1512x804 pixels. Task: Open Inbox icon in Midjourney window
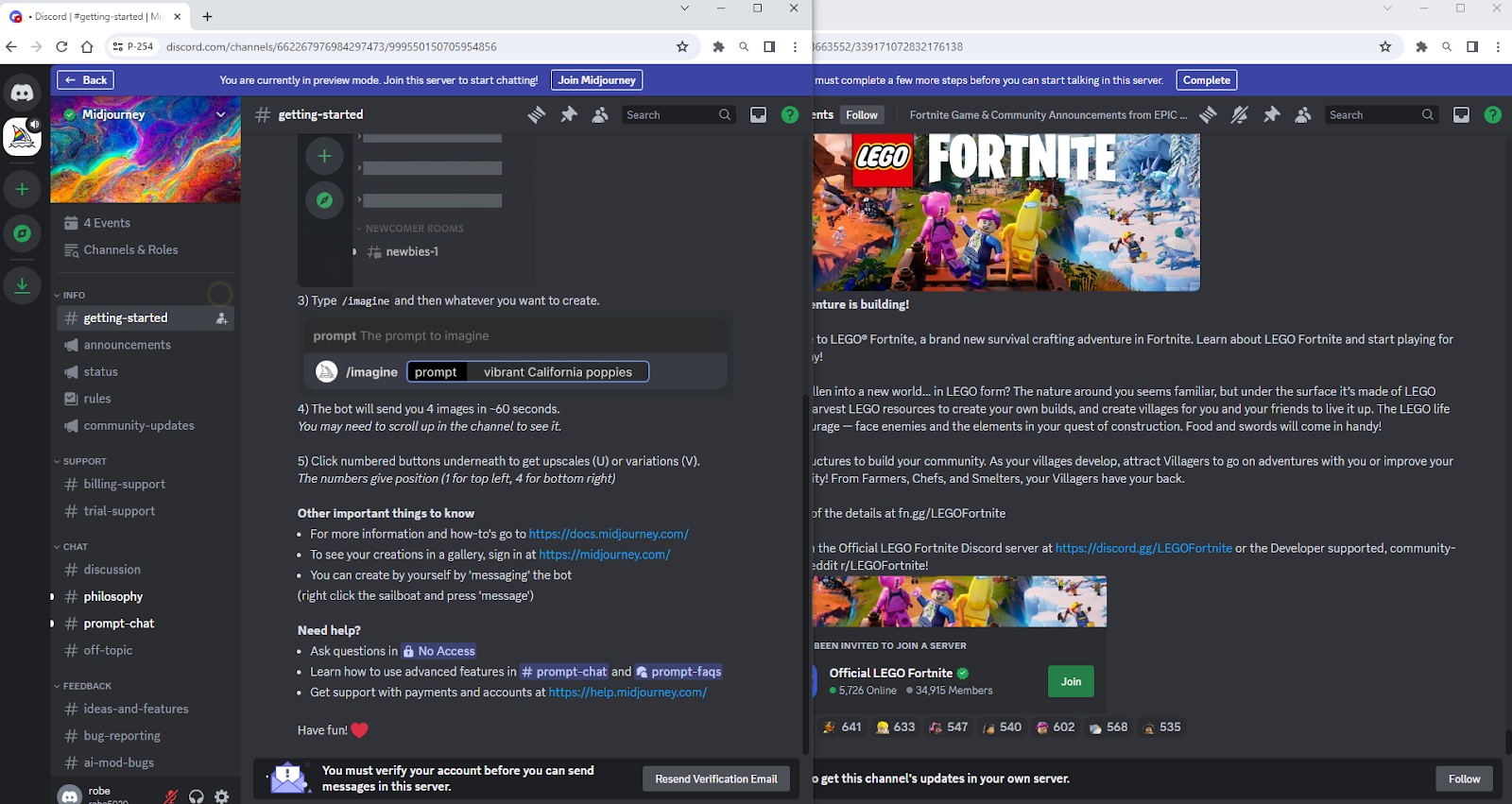[758, 114]
